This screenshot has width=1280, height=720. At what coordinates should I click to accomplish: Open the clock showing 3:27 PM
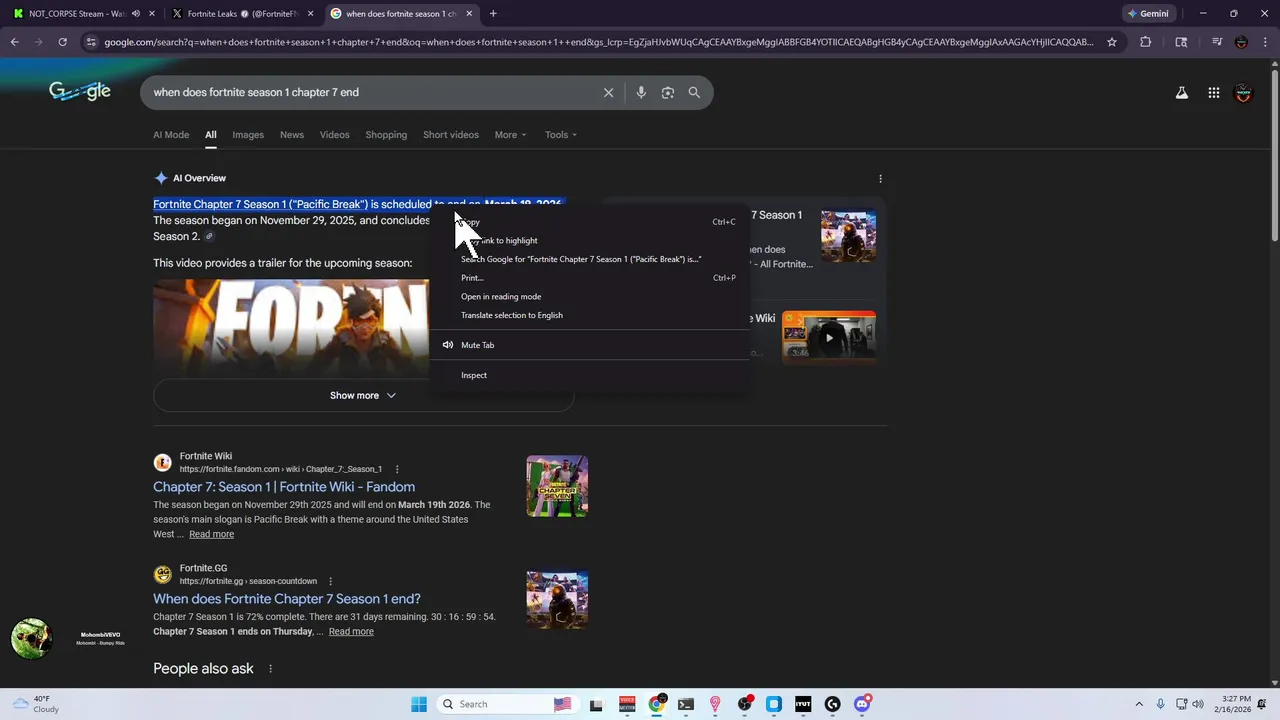click(1236, 704)
